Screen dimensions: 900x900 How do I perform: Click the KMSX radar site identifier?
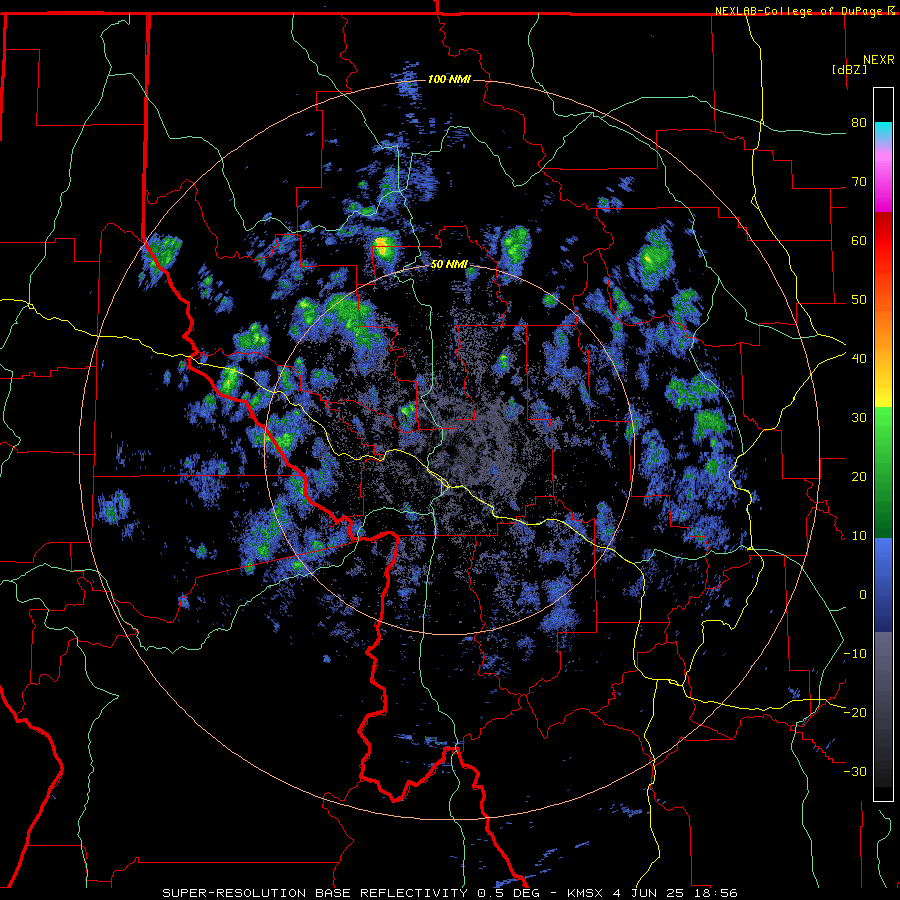point(587,893)
